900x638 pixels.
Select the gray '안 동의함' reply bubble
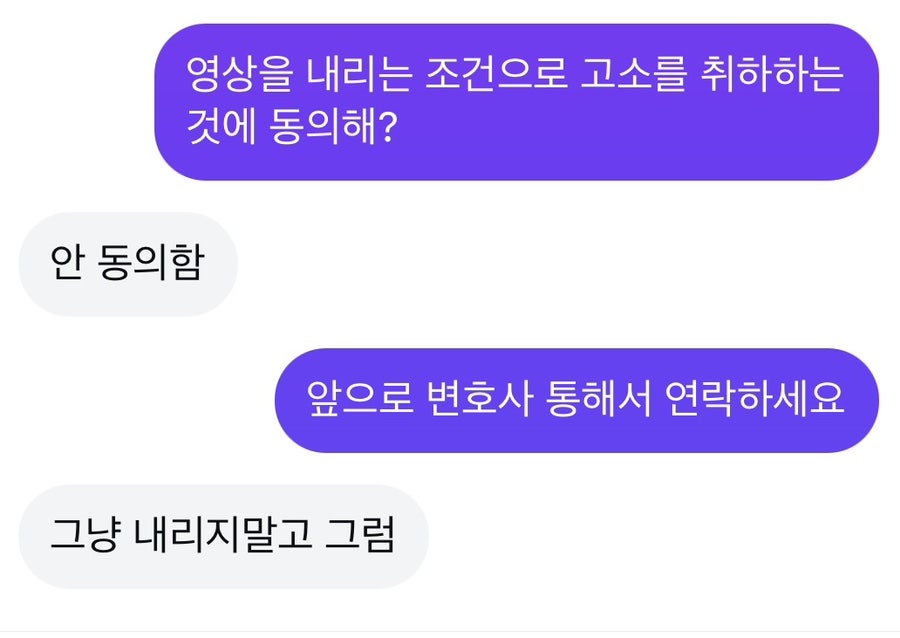click(x=127, y=265)
